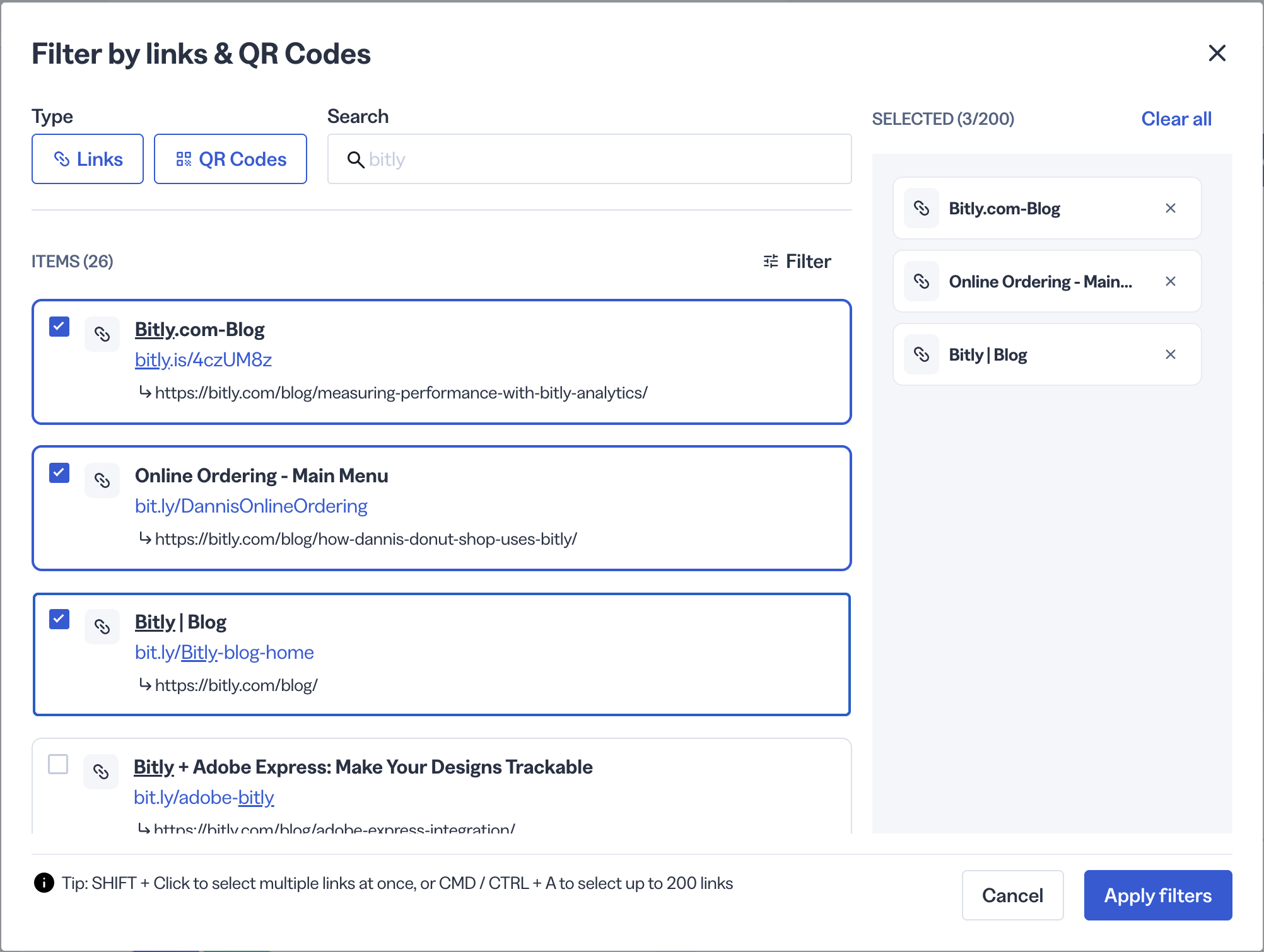Image resolution: width=1264 pixels, height=952 pixels.
Task: Remove Online Ordering - Main... from selected list
Action: (1171, 281)
